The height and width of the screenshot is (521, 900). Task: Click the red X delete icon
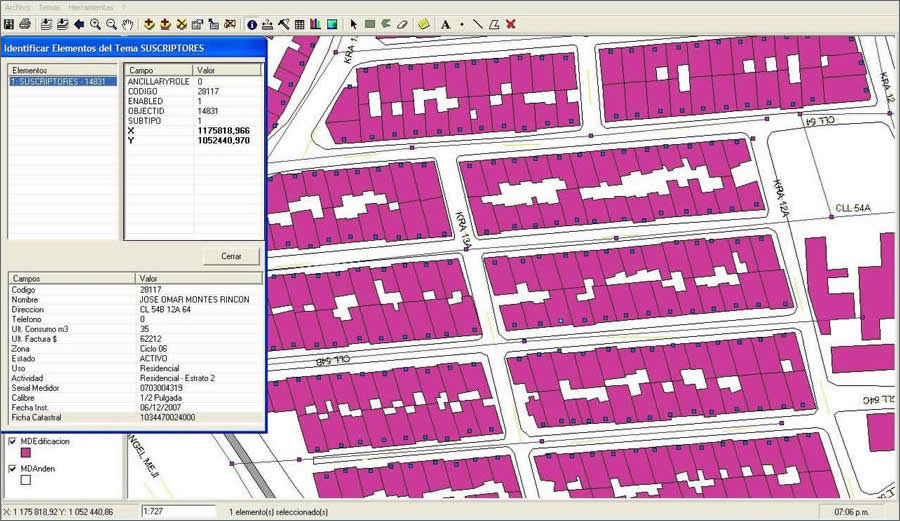[511, 23]
